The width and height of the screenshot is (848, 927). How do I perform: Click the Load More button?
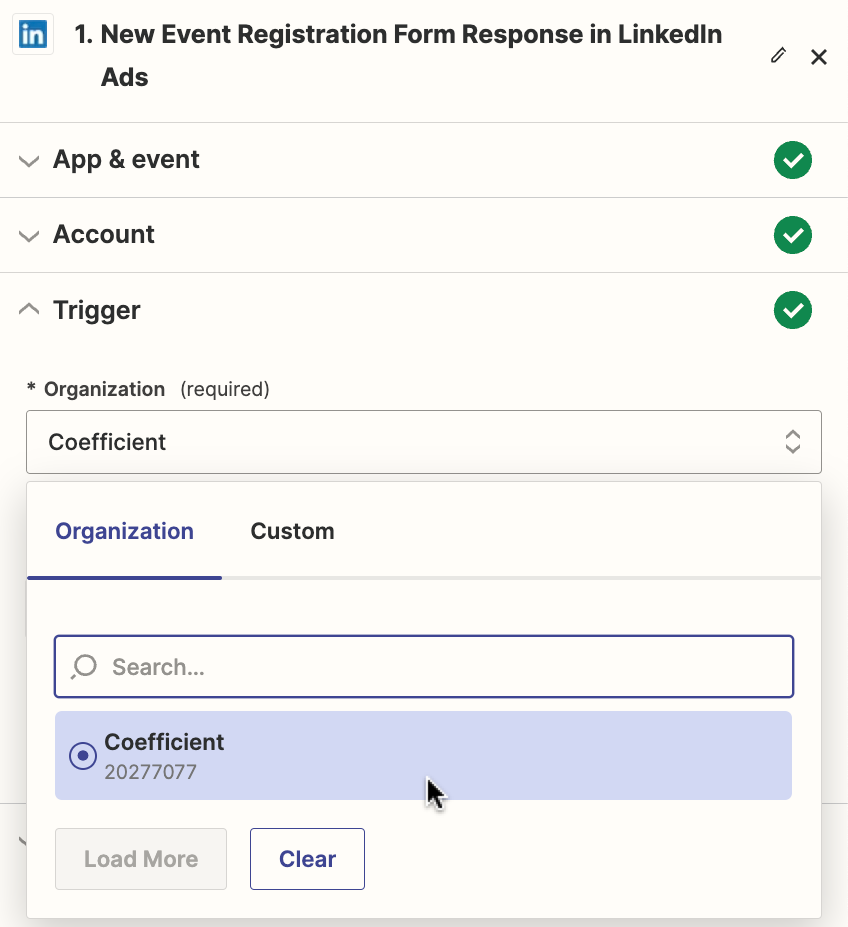[x=141, y=858]
